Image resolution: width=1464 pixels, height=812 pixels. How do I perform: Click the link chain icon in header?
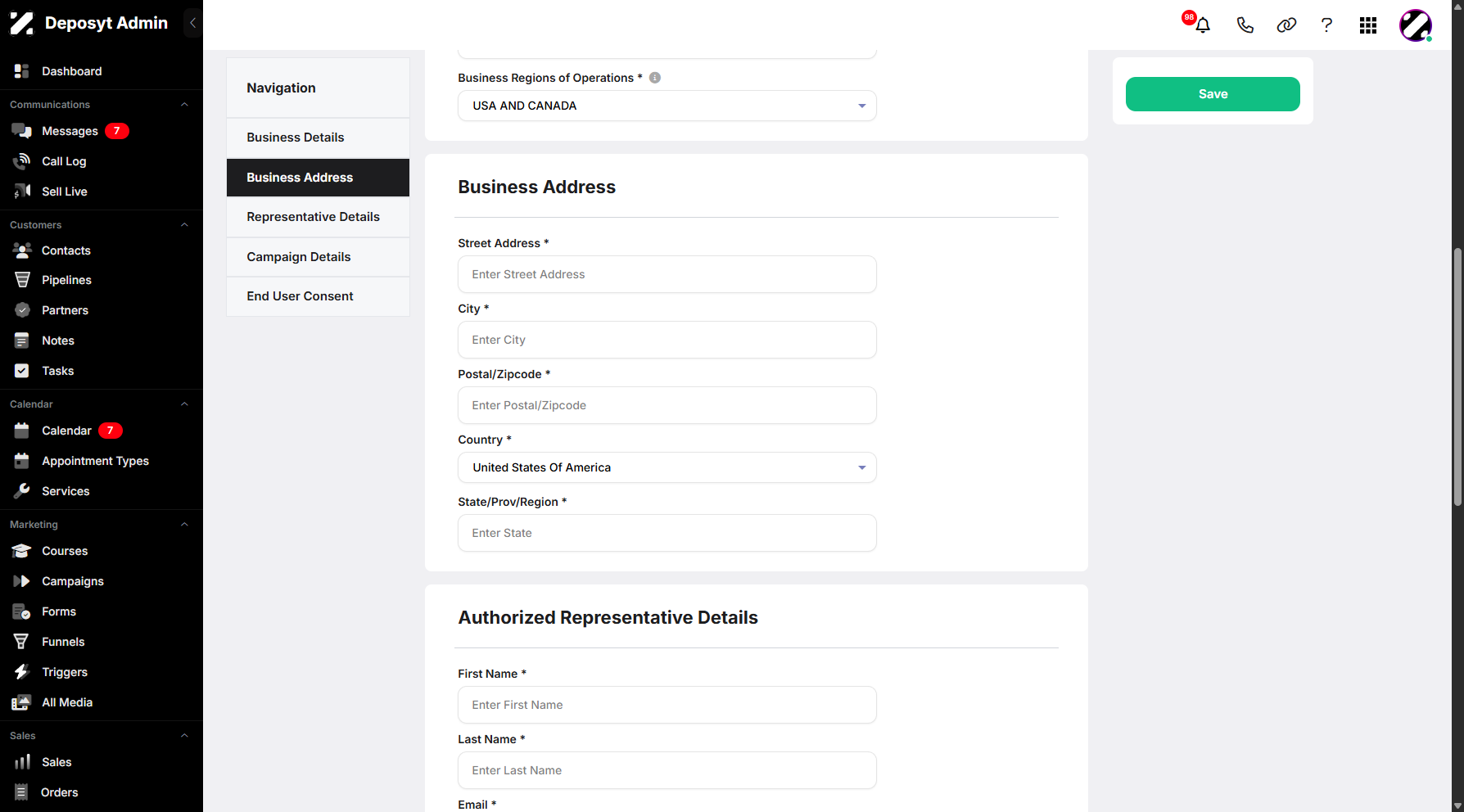tap(1286, 25)
